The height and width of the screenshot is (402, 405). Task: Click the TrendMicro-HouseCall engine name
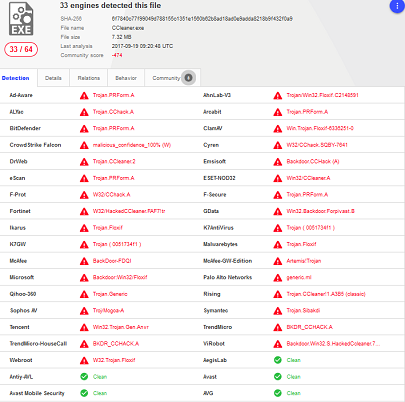point(38,344)
